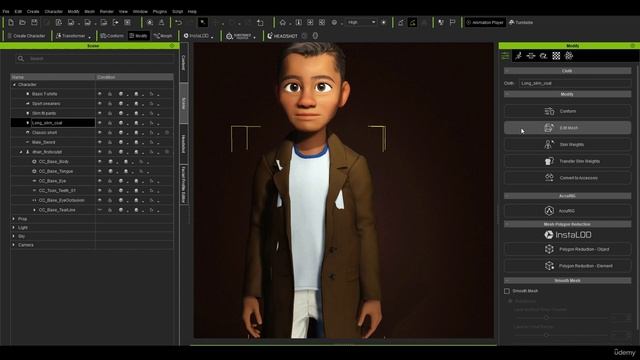Switch to the Content side tab
The image size is (640, 360).
click(x=184, y=63)
